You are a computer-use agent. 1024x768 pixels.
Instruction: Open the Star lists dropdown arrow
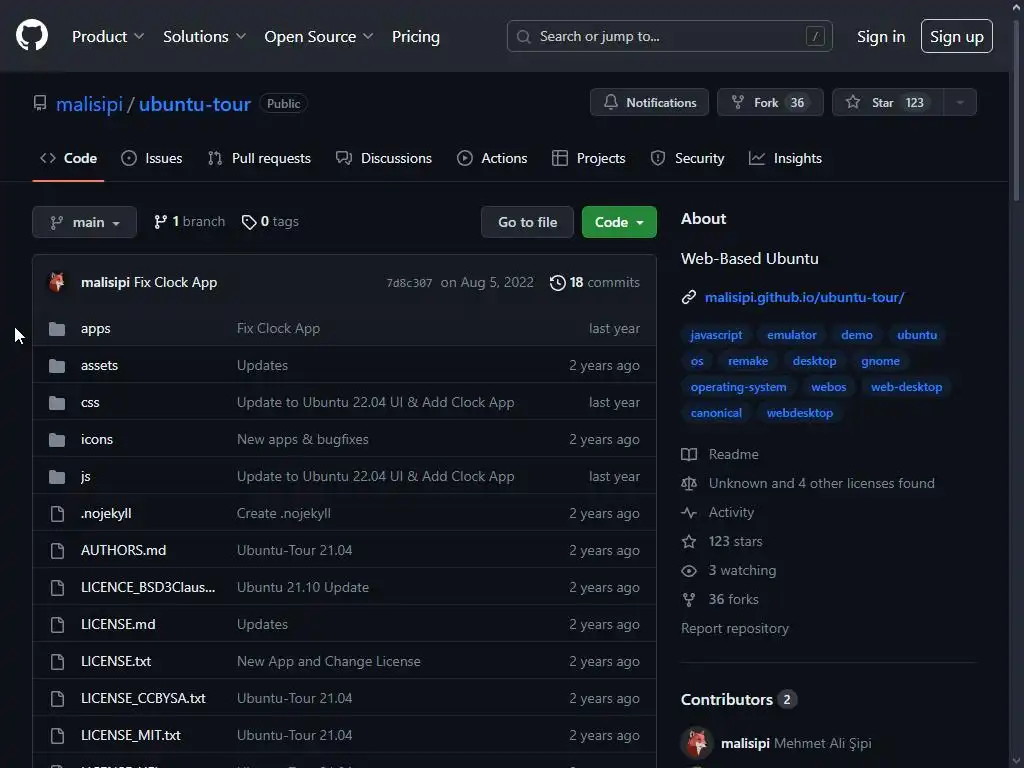pos(959,103)
